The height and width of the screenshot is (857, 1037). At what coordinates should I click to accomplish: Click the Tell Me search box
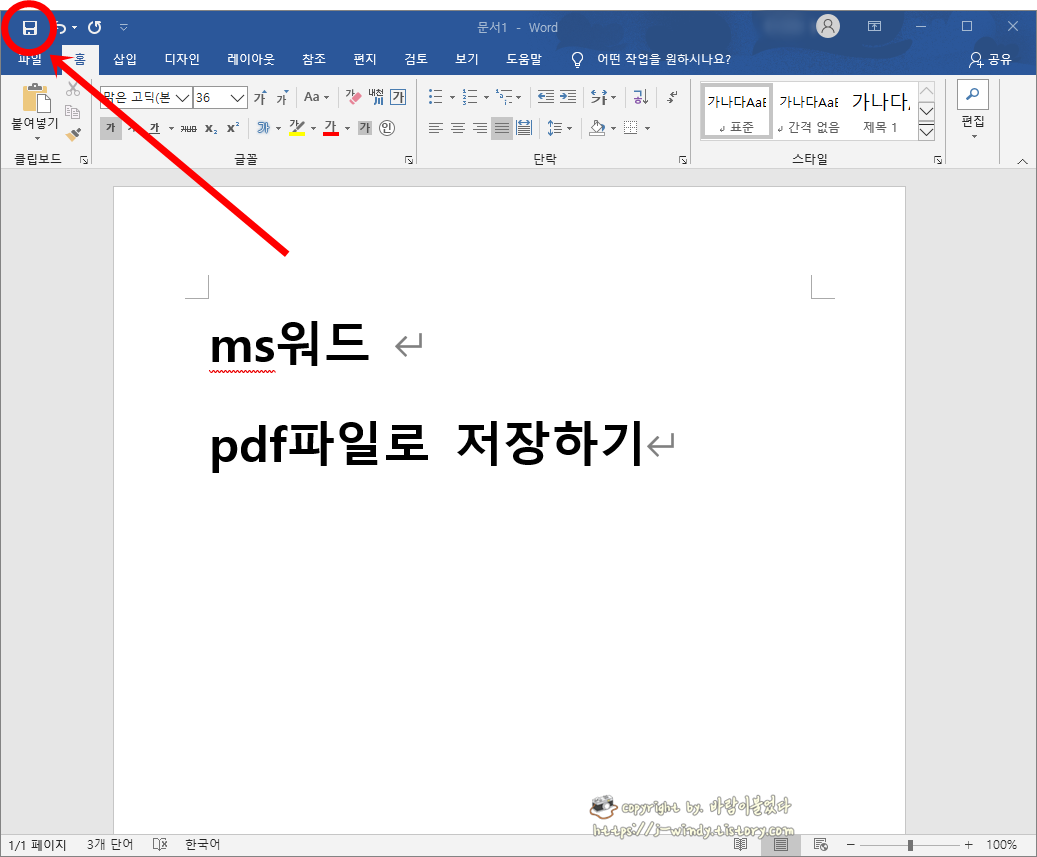click(x=664, y=60)
